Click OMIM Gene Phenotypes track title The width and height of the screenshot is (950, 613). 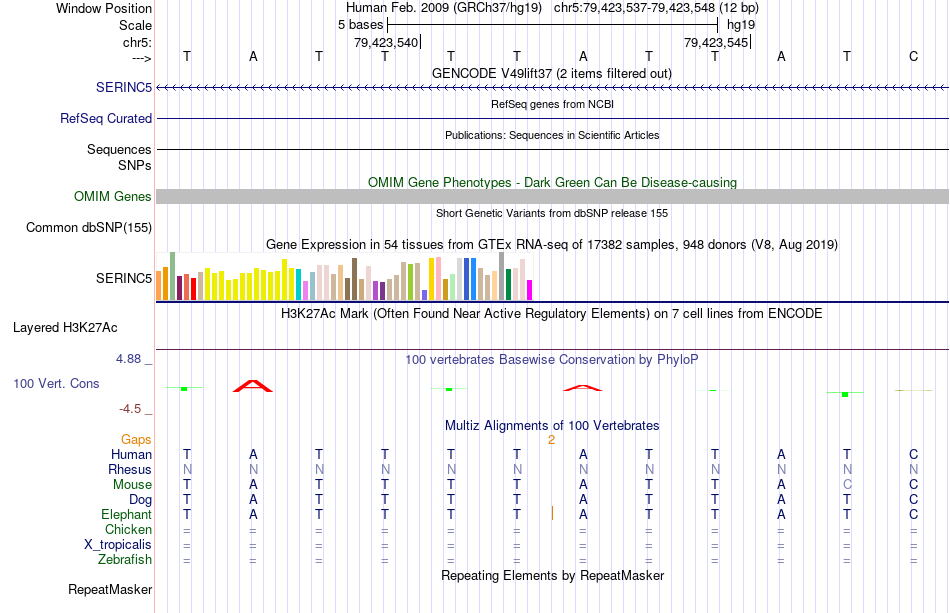click(x=552, y=182)
